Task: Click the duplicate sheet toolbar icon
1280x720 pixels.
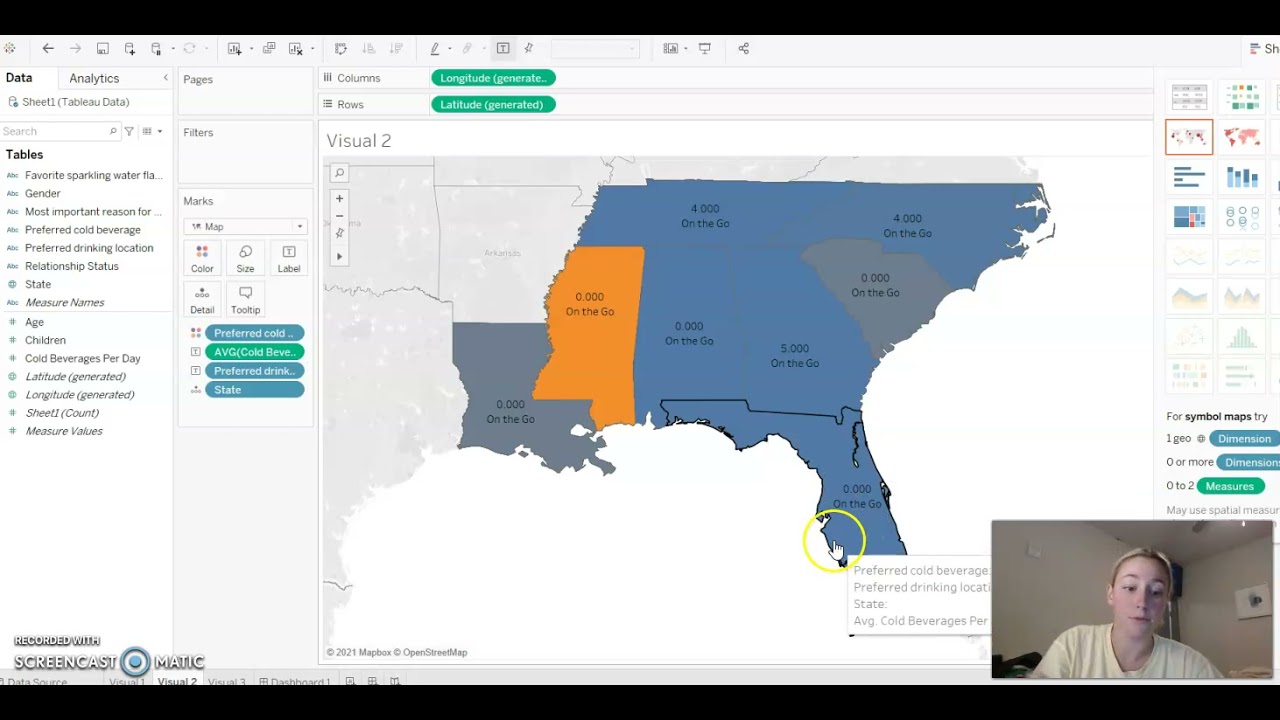Action: point(269,48)
